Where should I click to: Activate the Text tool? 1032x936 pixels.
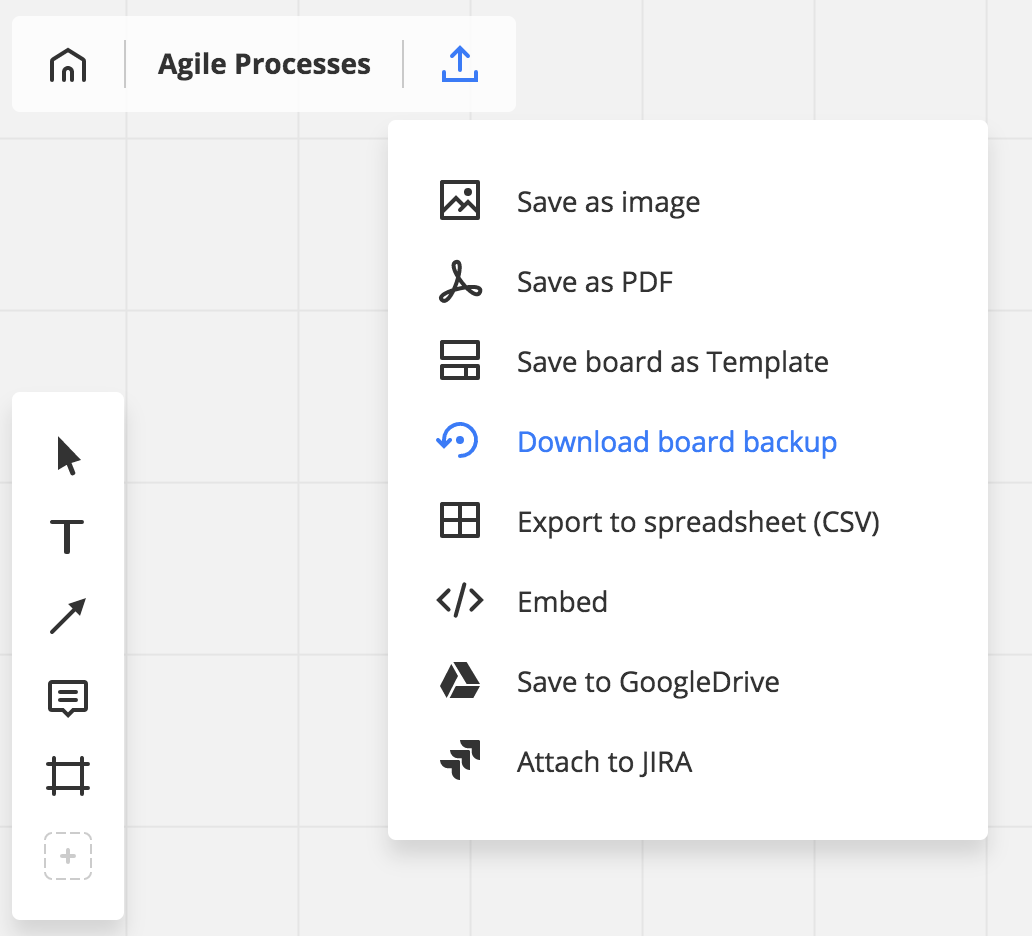pos(68,537)
